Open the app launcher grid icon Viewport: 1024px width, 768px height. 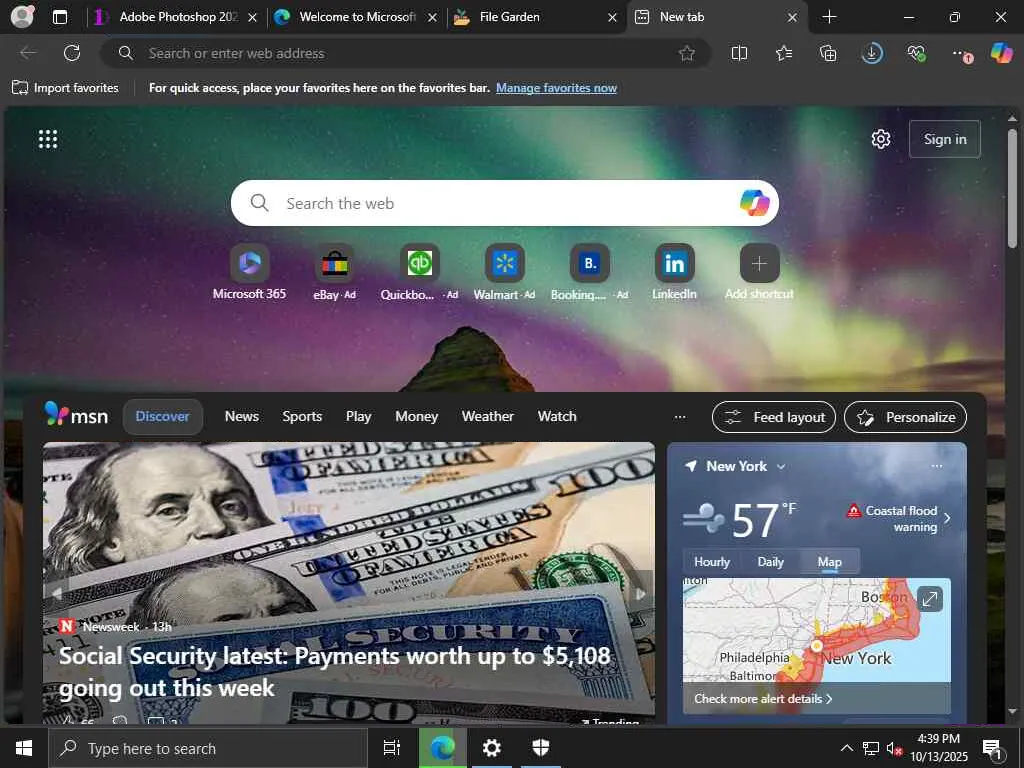[x=48, y=138]
